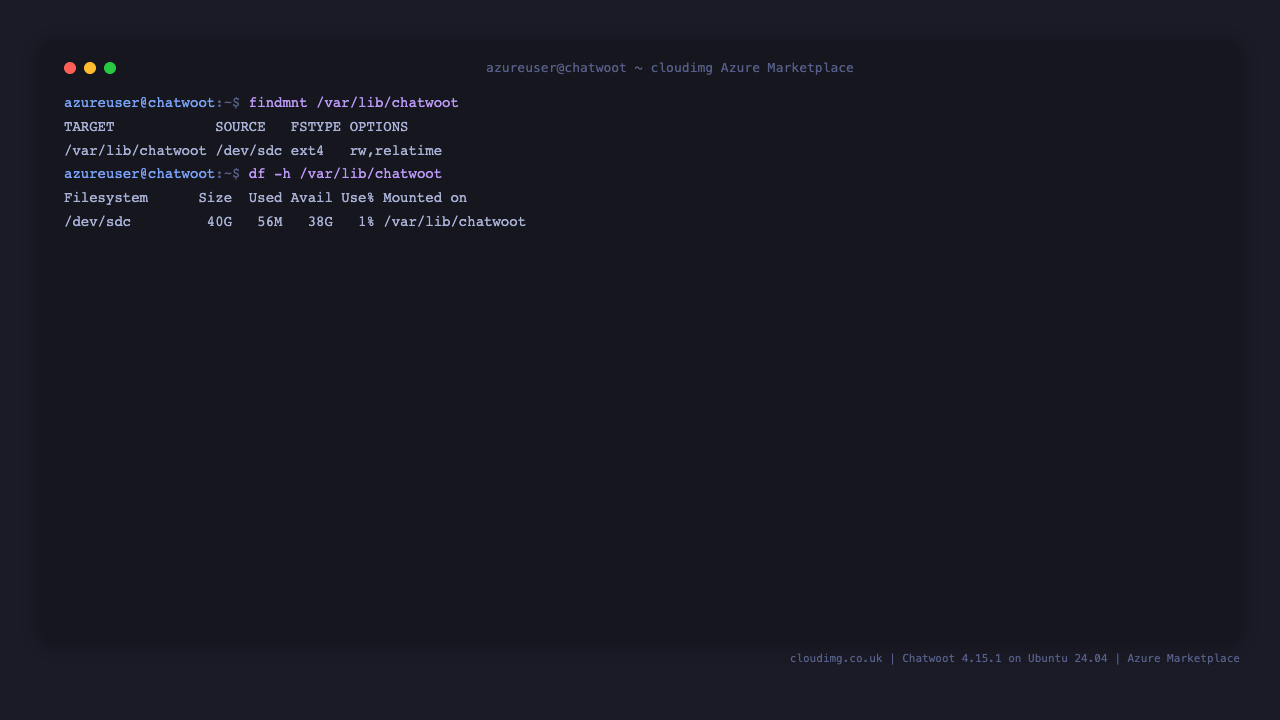Image resolution: width=1280 pixels, height=720 pixels.
Task: Click /var/lib/chatwoot mount point in df output
Action: click(x=455, y=222)
